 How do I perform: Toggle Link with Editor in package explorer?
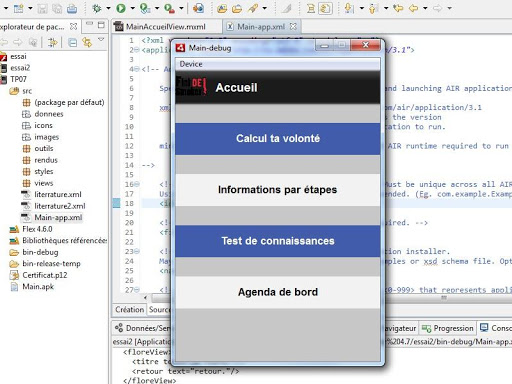click(87, 42)
